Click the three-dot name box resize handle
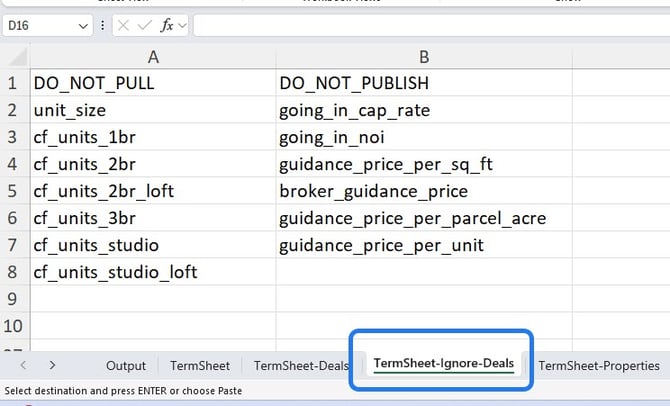The width and height of the screenshot is (670, 406). 103,26
